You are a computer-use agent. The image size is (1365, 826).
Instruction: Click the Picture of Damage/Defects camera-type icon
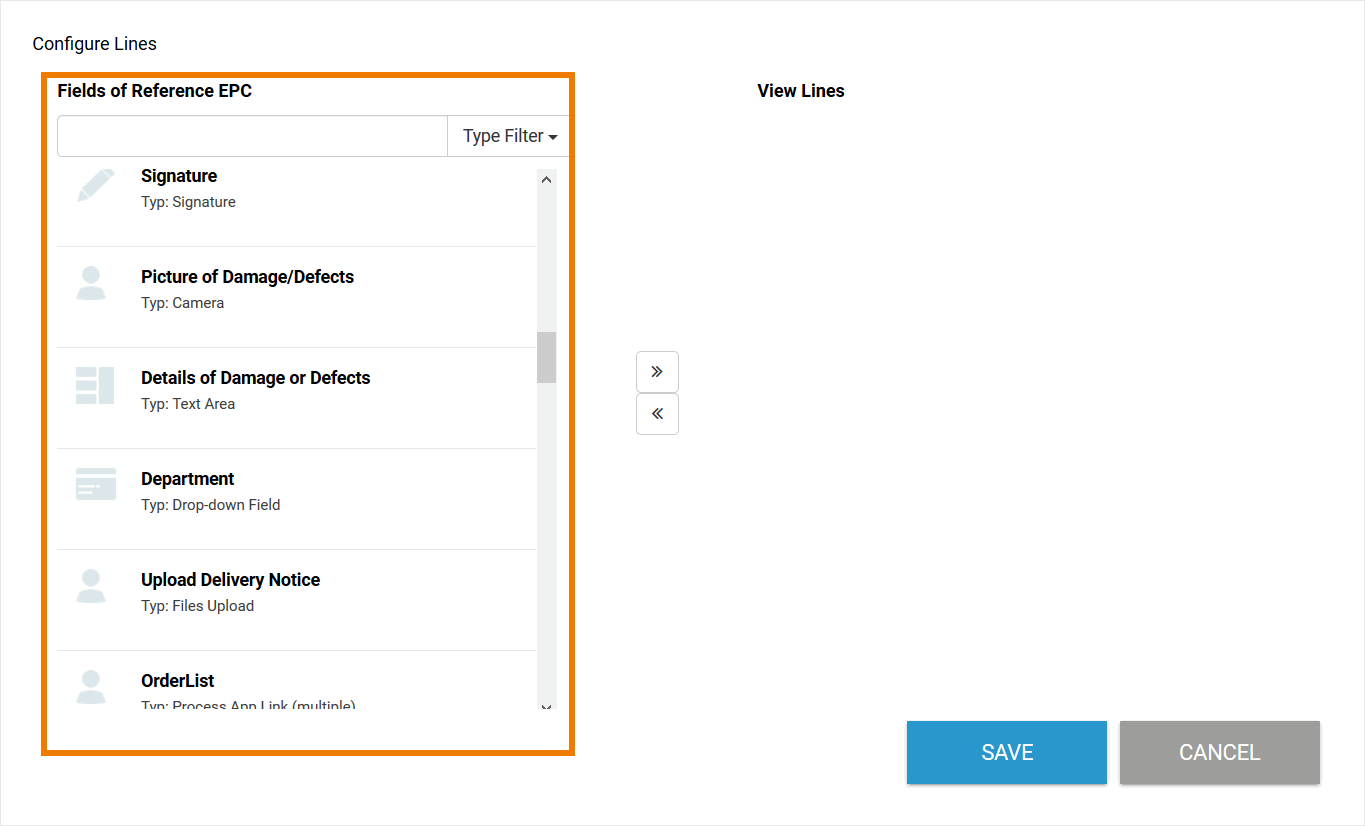pyautogui.click(x=91, y=283)
